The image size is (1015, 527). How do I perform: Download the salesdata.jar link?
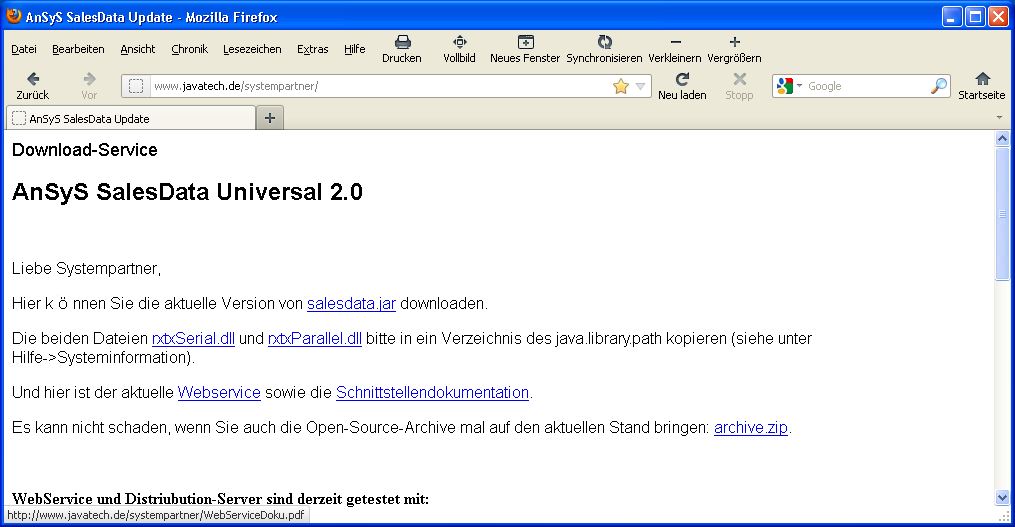(x=351, y=303)
